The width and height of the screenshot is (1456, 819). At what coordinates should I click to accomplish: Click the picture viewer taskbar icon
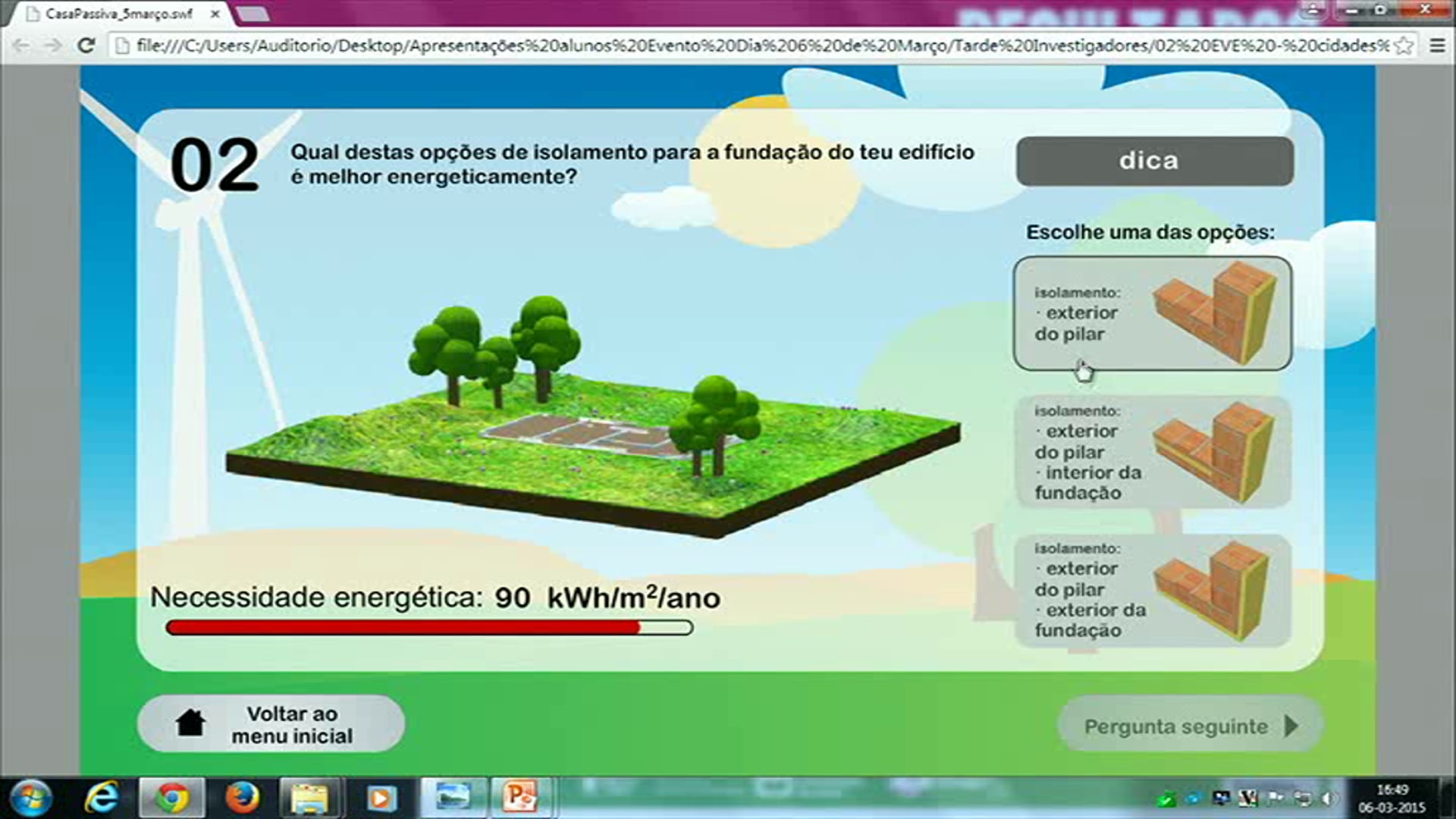[x=453, y=798]
